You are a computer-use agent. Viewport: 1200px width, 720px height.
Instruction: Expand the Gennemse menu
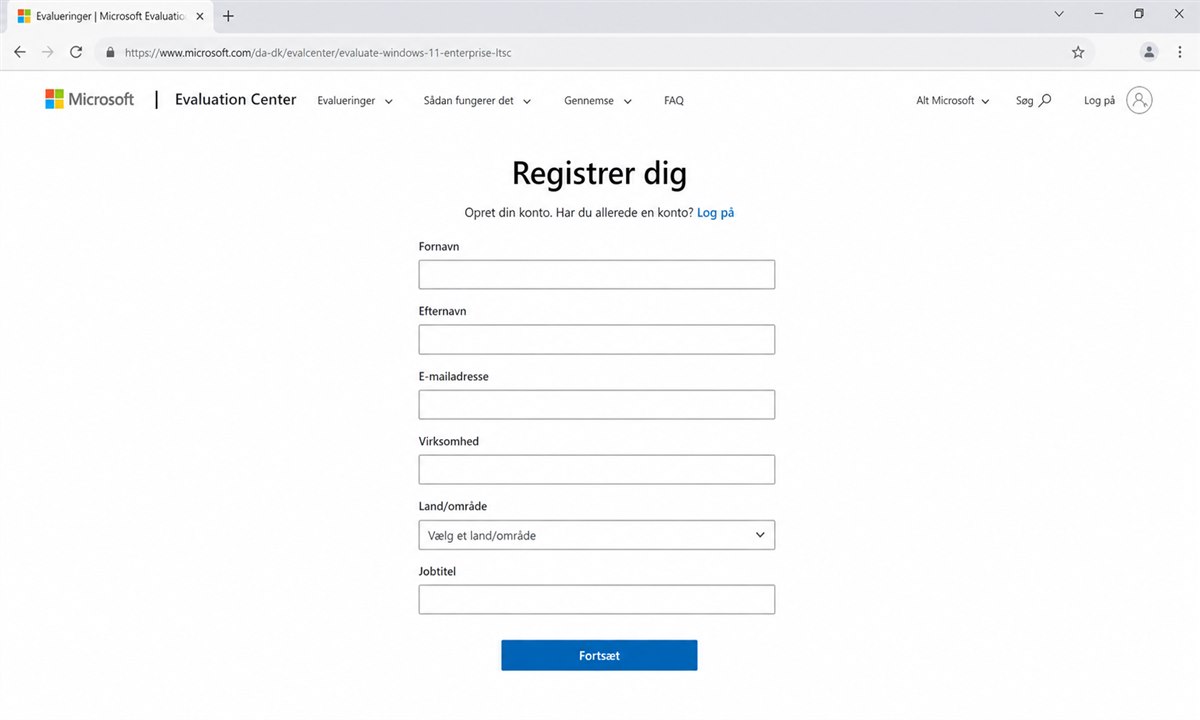598,101
